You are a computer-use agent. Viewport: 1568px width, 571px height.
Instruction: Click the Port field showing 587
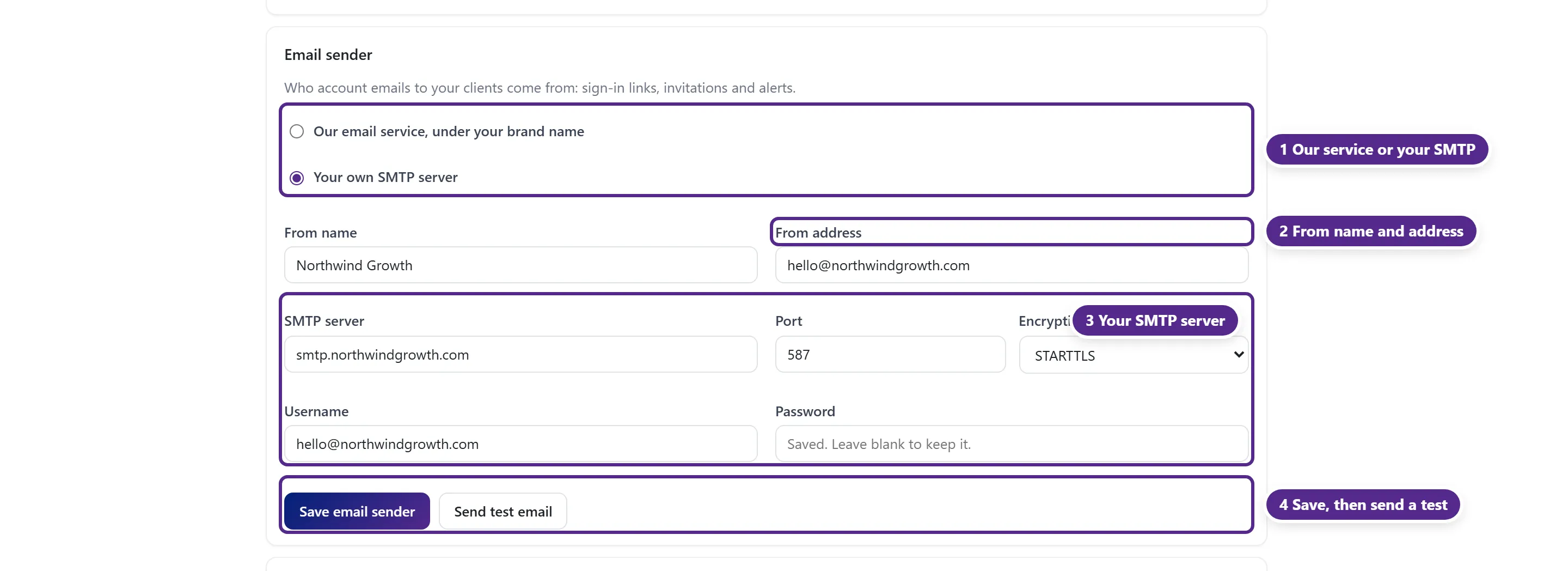[x=890, y=355]
